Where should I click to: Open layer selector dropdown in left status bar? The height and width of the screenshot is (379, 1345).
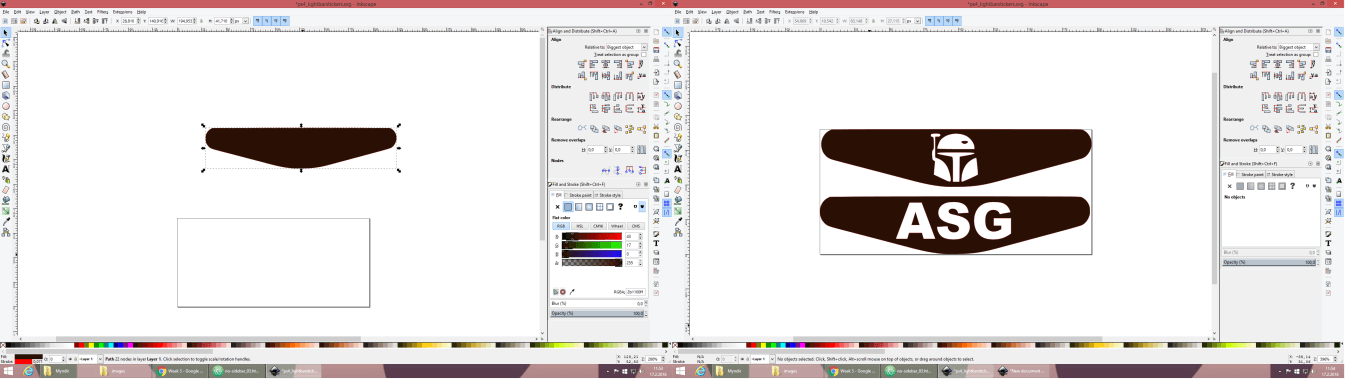[x=90, y=359]
